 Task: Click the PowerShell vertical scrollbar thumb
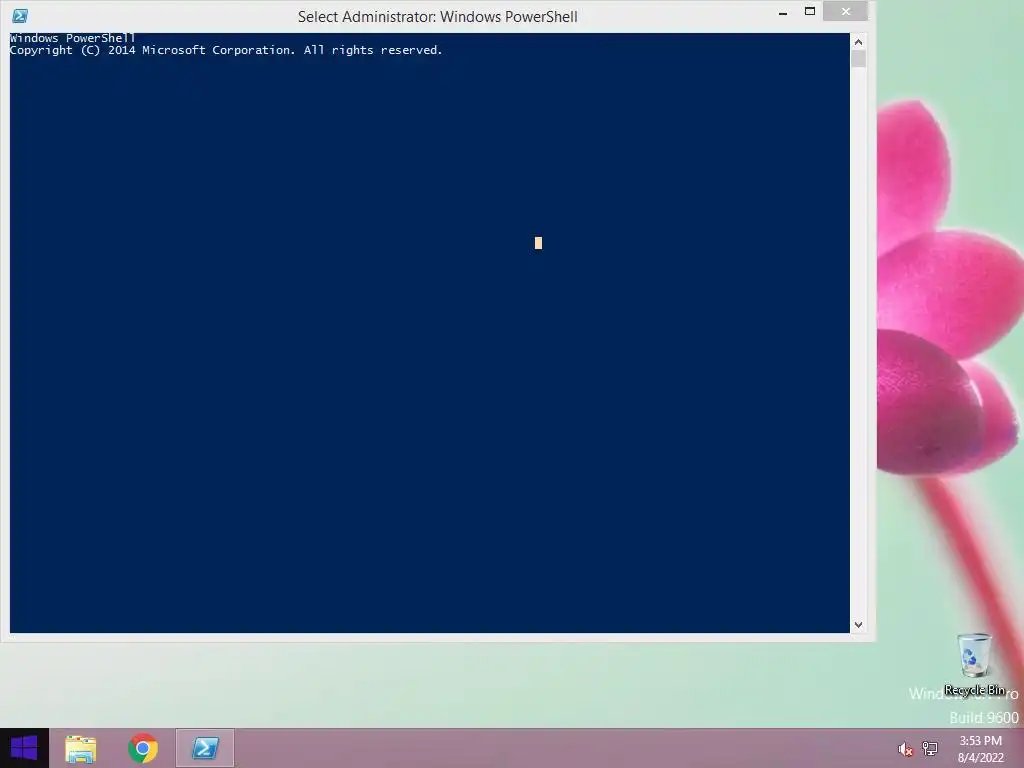[859, 59]
